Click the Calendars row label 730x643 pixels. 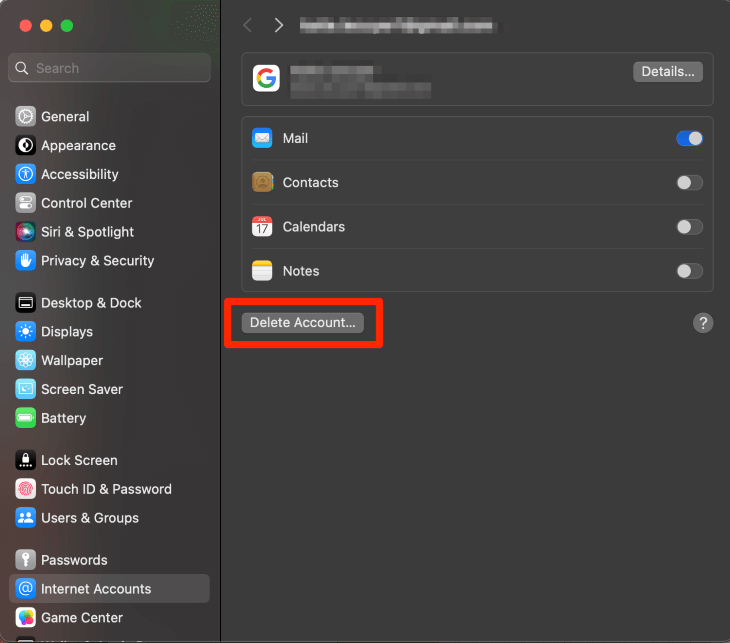(314, 227)
